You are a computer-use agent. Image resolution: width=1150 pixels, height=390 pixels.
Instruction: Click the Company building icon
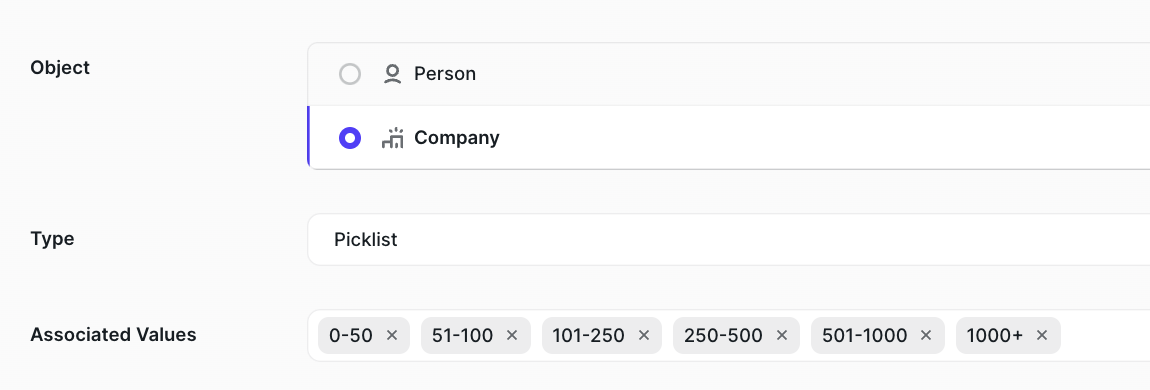[393, 138]
